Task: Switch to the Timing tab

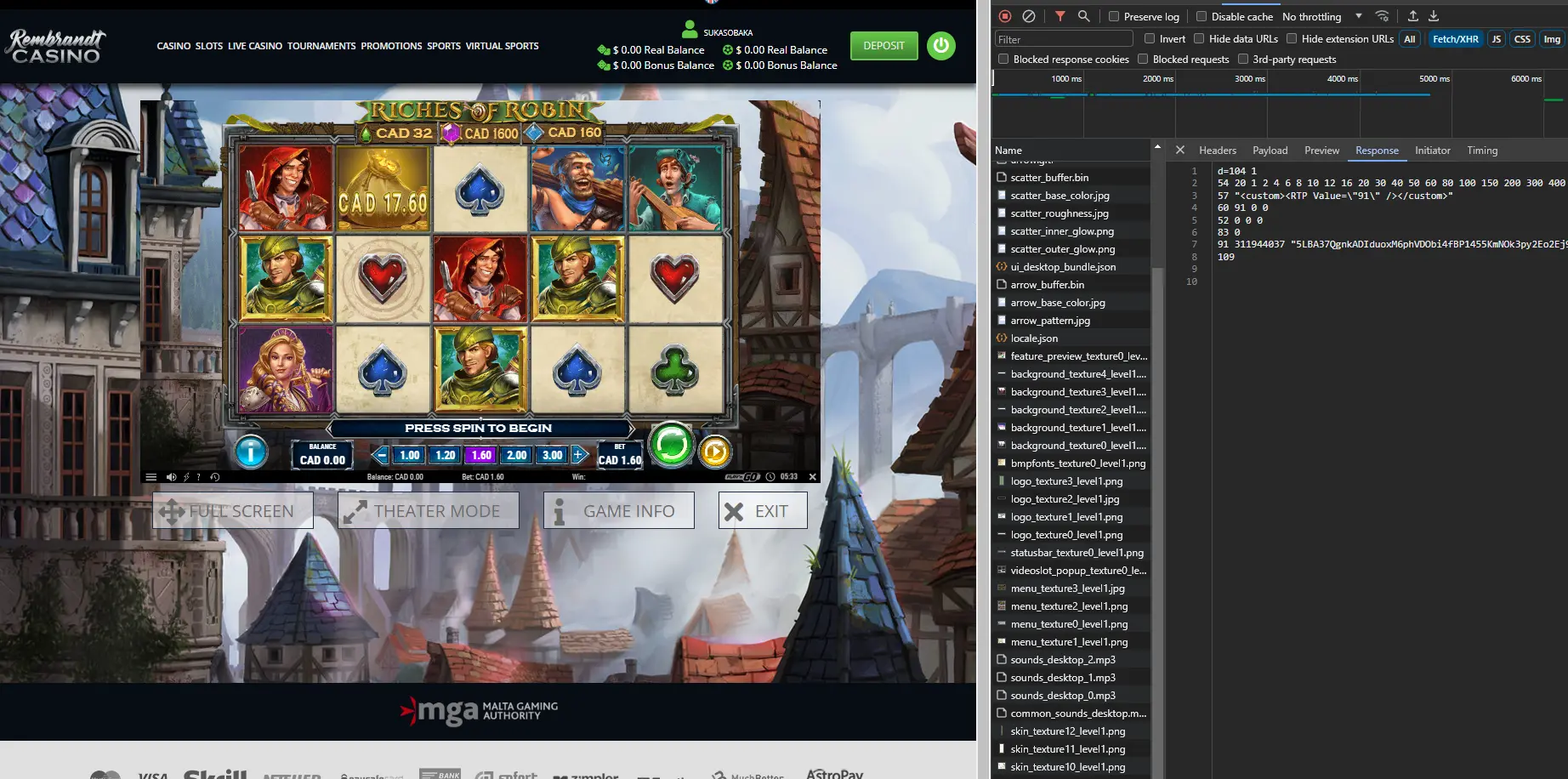Action: pos(1482,150)
